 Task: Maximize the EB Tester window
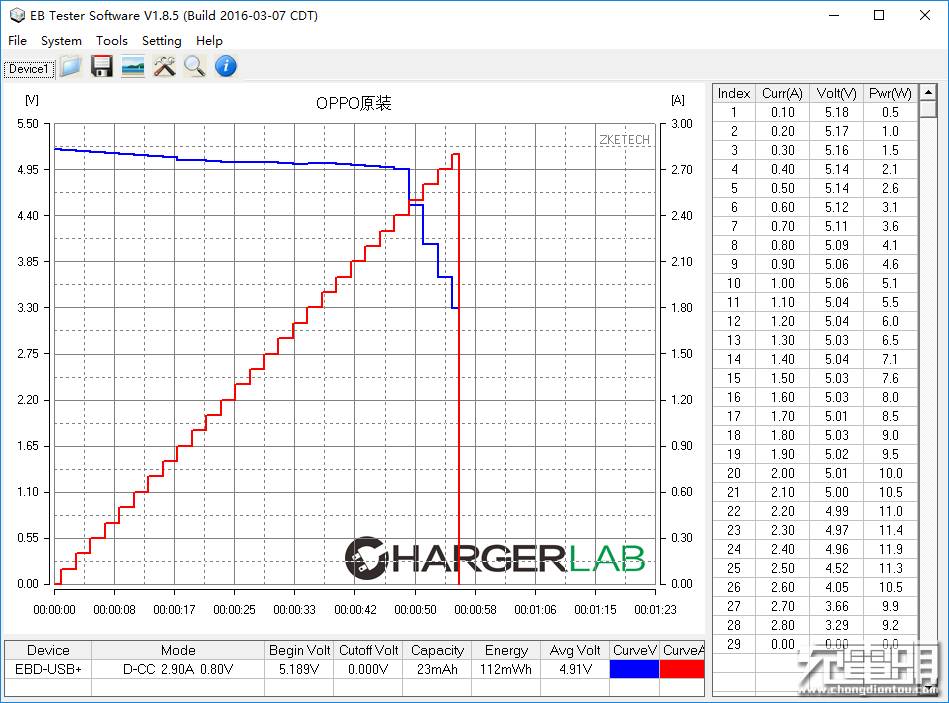(x=879, y=15)
